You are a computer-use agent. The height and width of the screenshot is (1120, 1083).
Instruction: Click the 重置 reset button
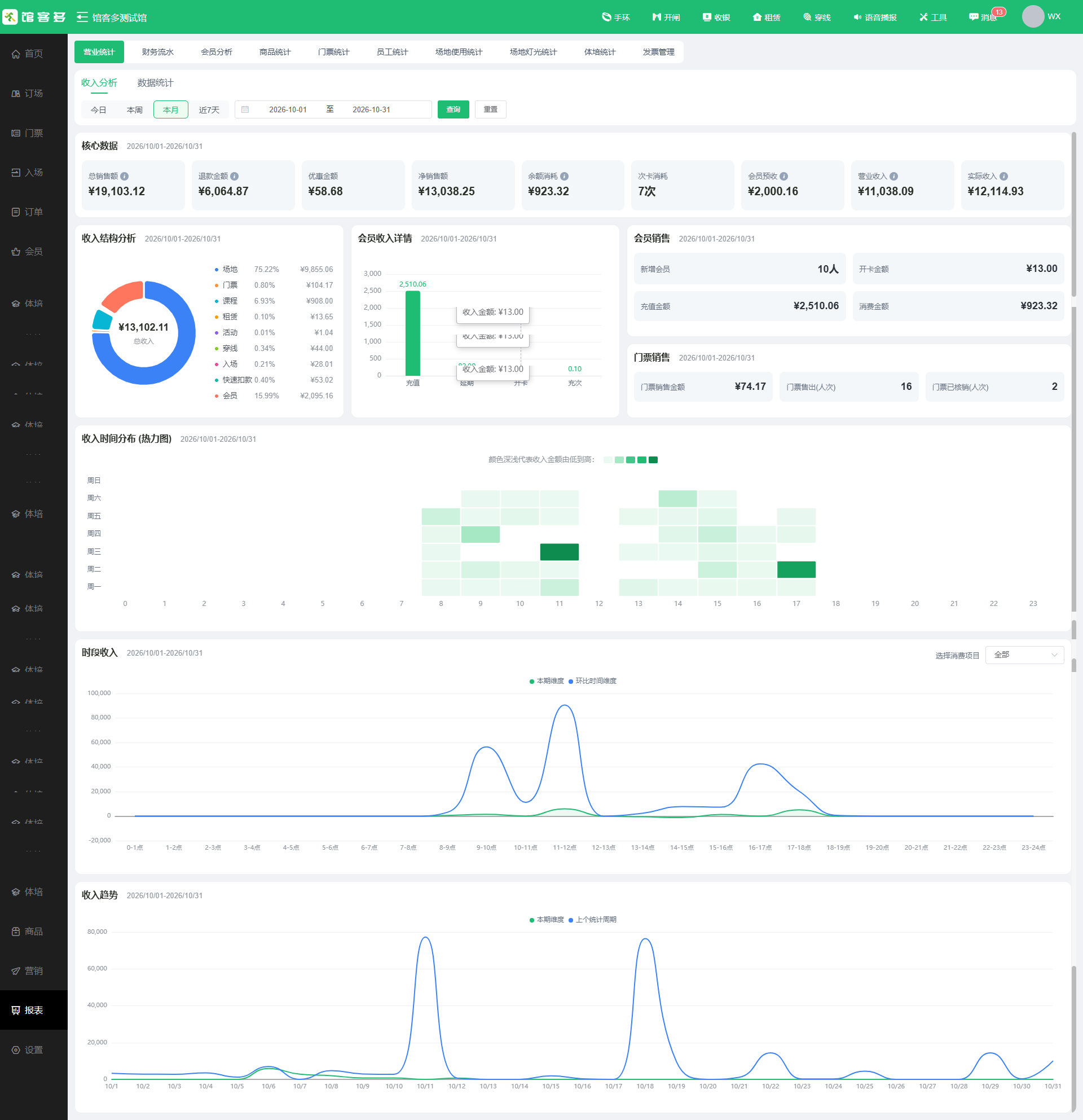(490, 109)
